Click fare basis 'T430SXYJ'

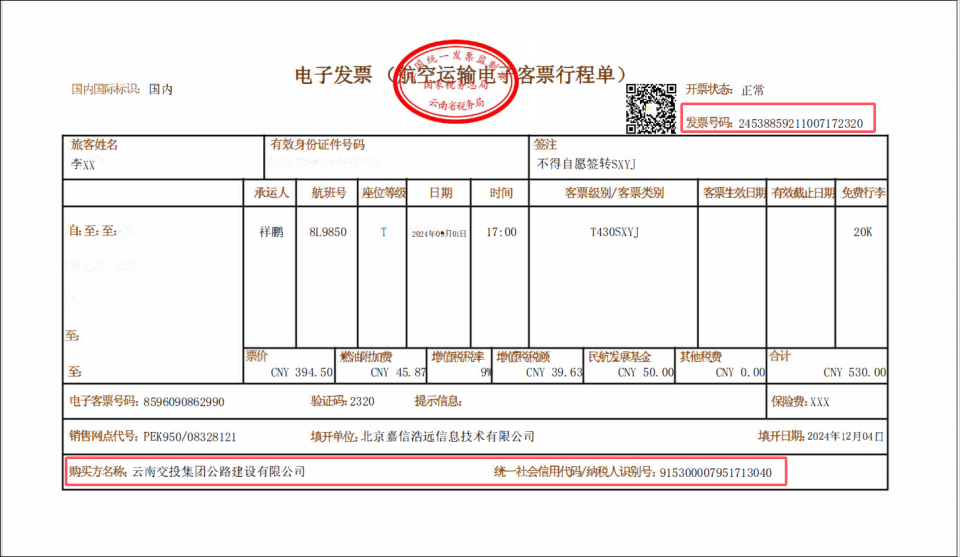click(614, 232)
